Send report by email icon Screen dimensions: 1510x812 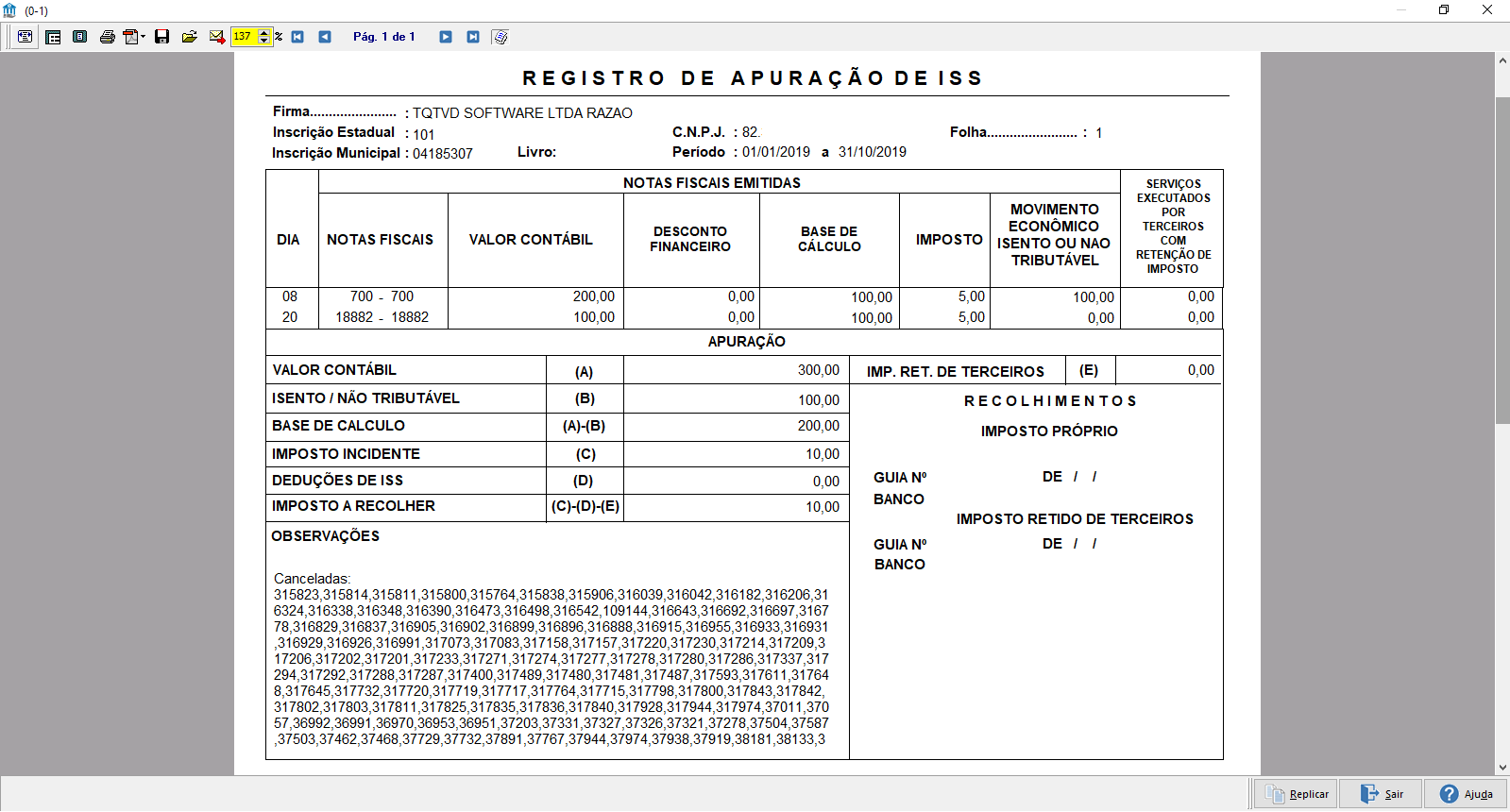[x=217, y=37]
